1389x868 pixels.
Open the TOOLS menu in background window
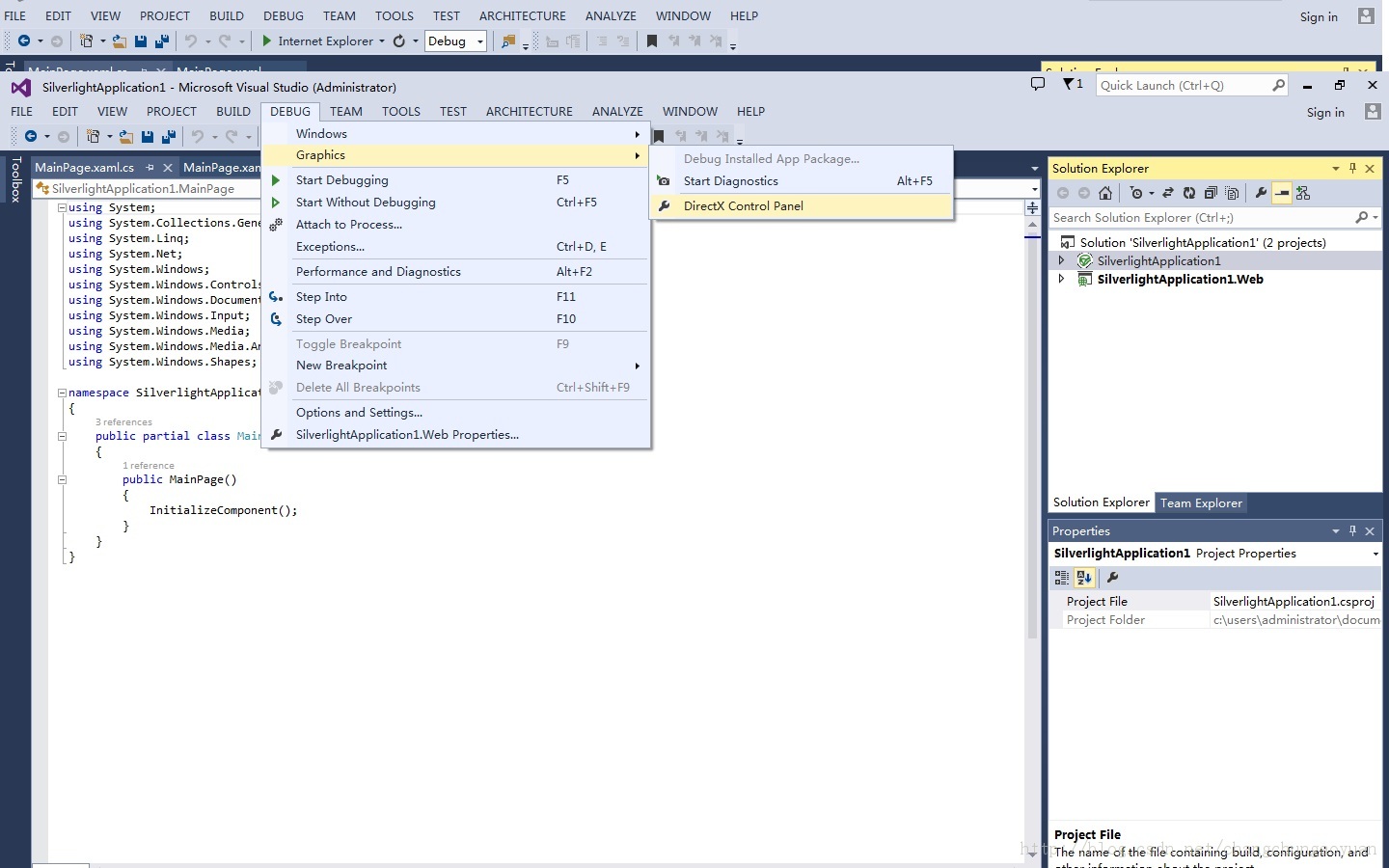click(x=395, y=15)
